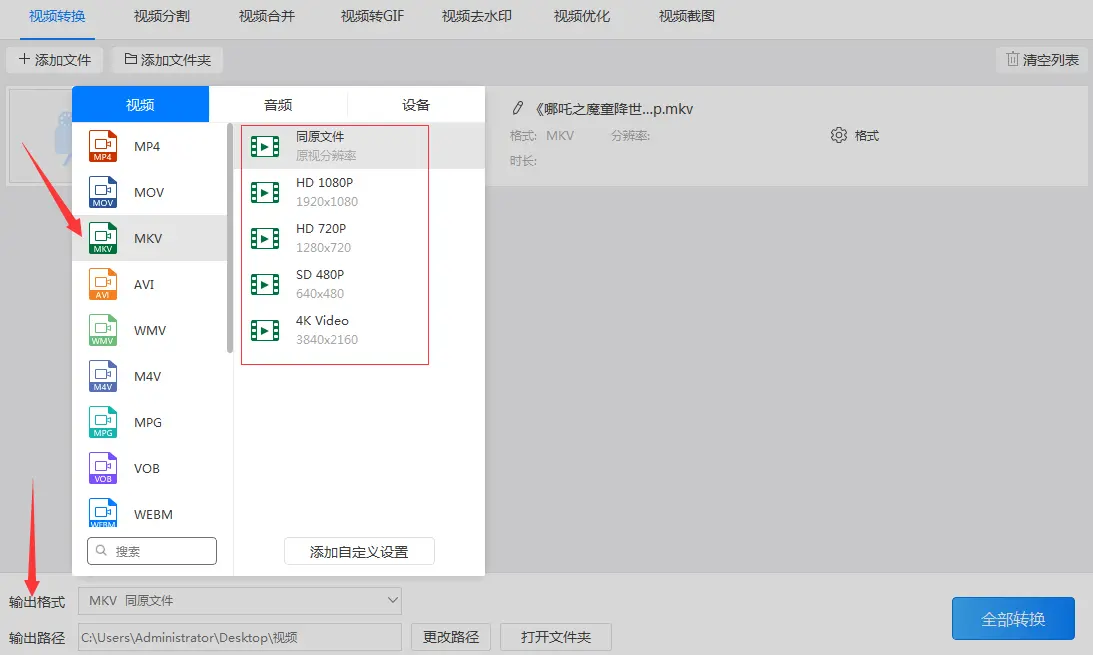Open the 视频分割 top tab

tap(162, 16)
